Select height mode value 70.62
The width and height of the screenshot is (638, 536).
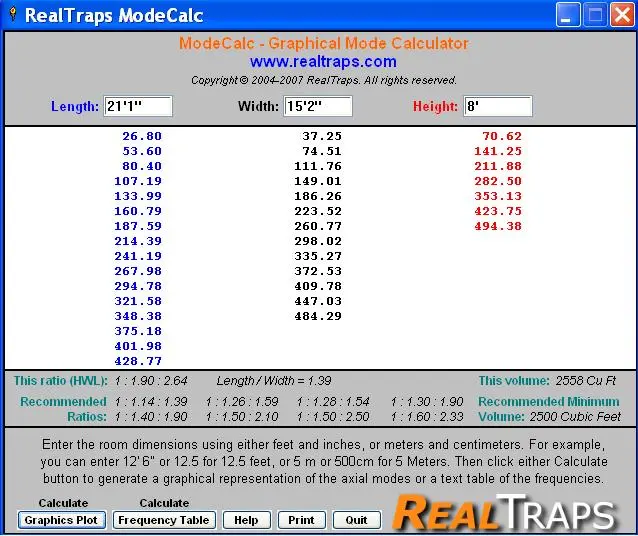click(x=502, y=136)
